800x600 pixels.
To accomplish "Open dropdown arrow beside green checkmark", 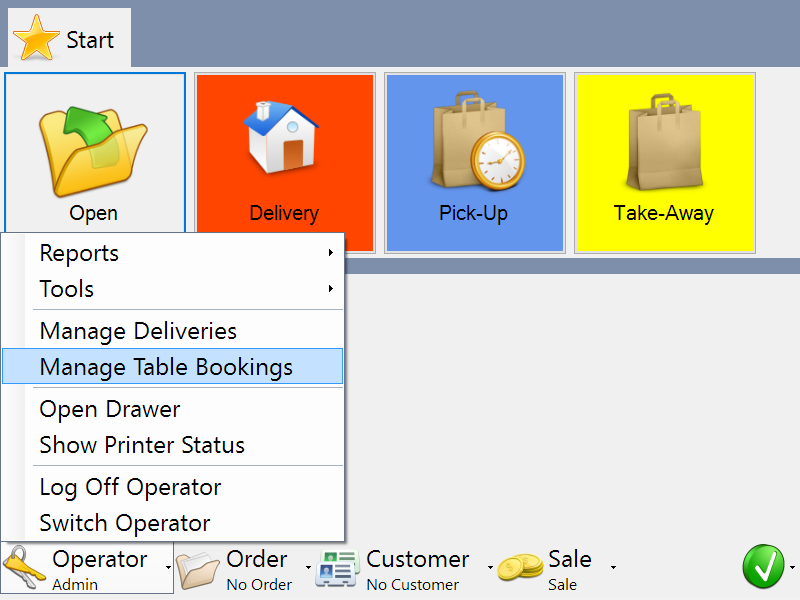I will point(791,568).
